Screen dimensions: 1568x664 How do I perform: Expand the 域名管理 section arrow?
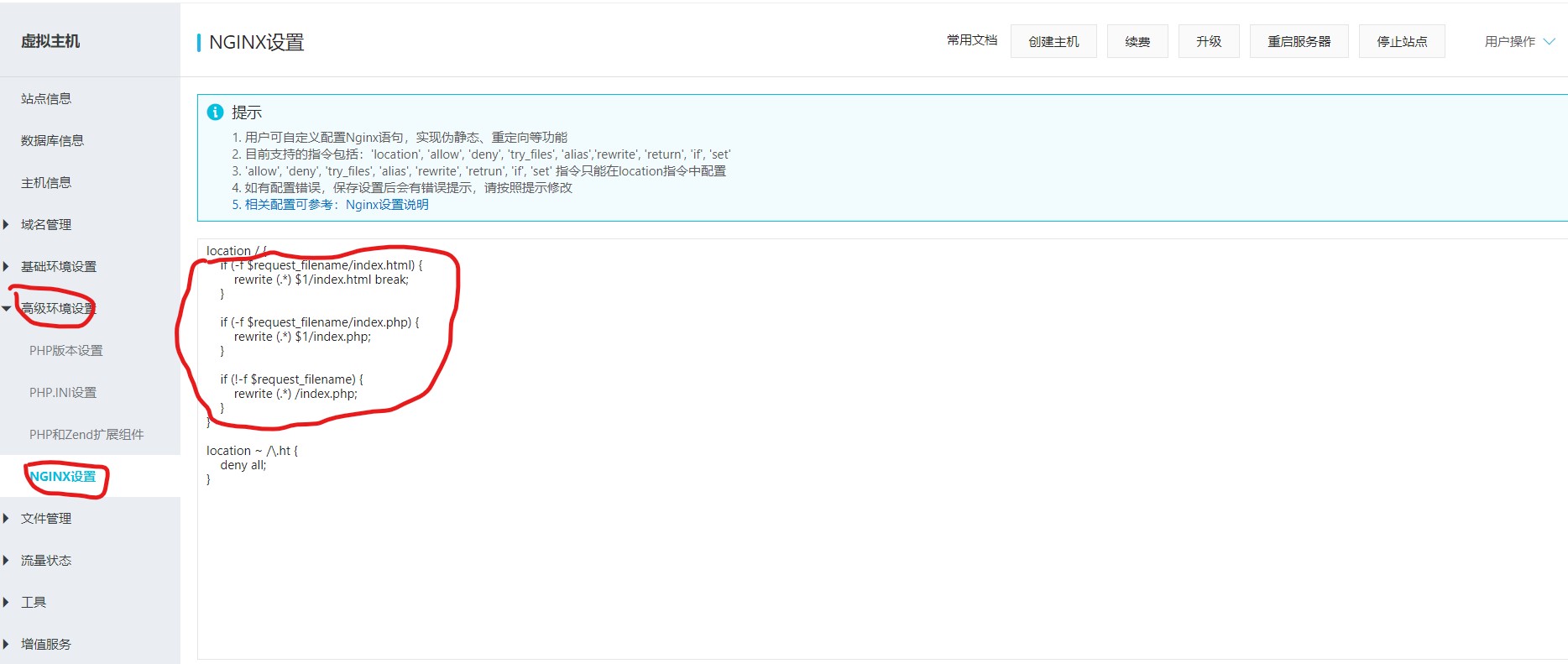(6, 224)
